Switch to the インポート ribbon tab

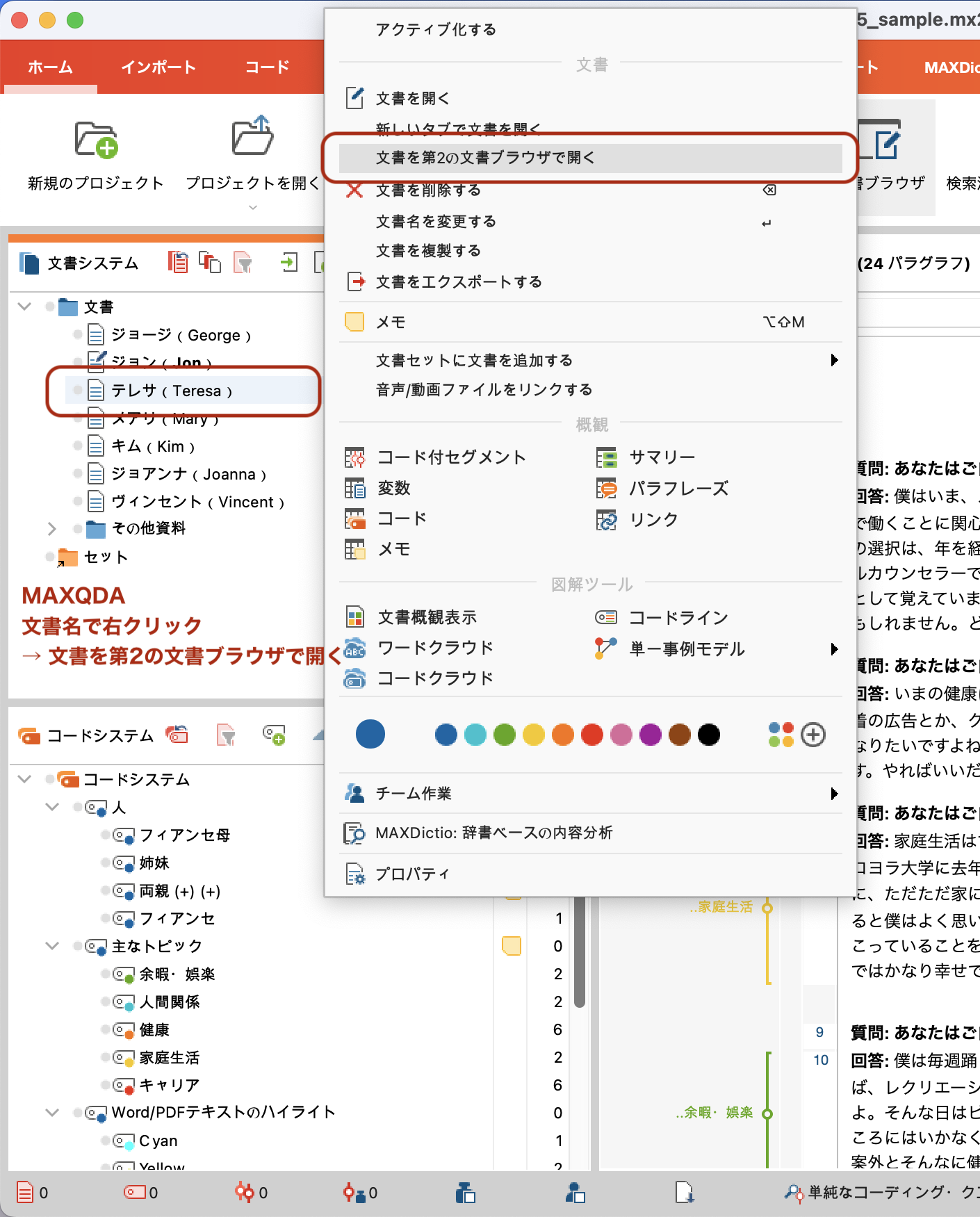(158, 67)
